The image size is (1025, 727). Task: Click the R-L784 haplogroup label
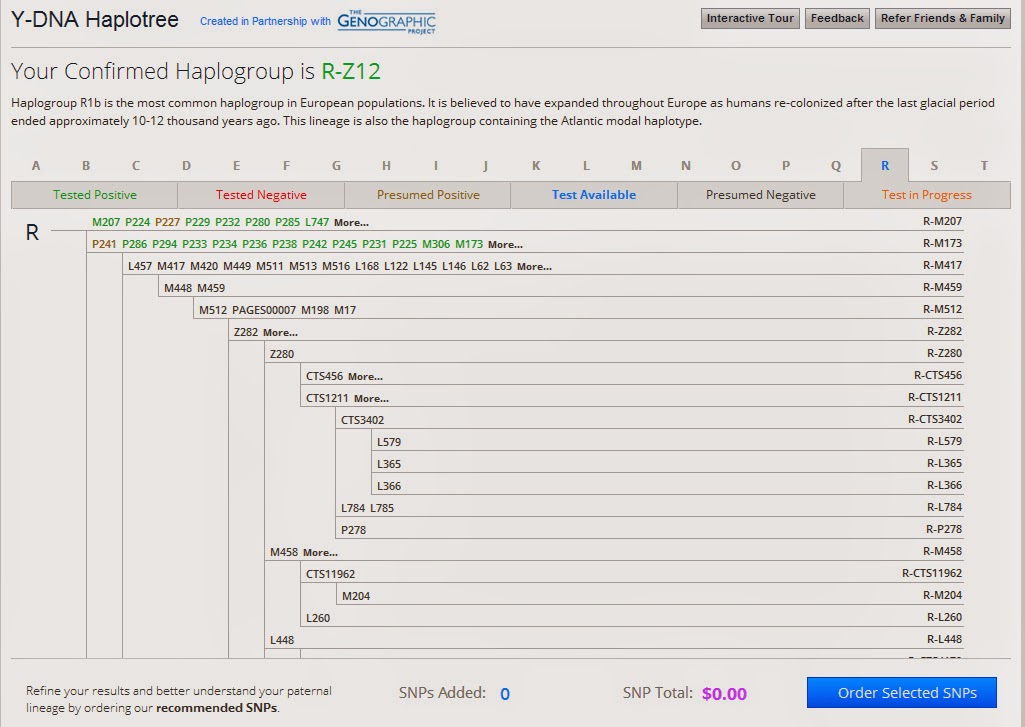tap(944, 507)
